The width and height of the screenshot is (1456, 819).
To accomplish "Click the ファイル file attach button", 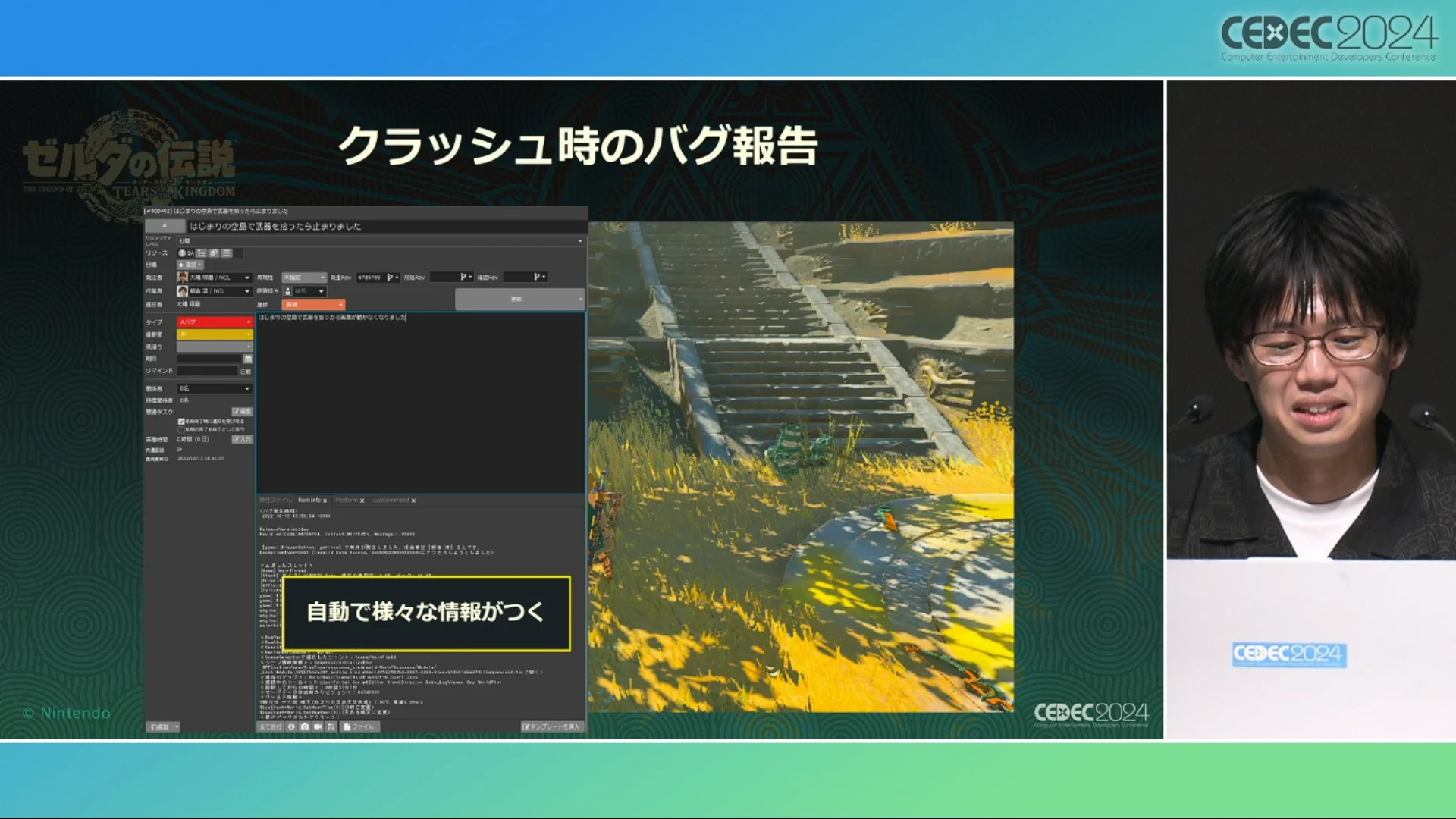I will click(x=359, y=726).
